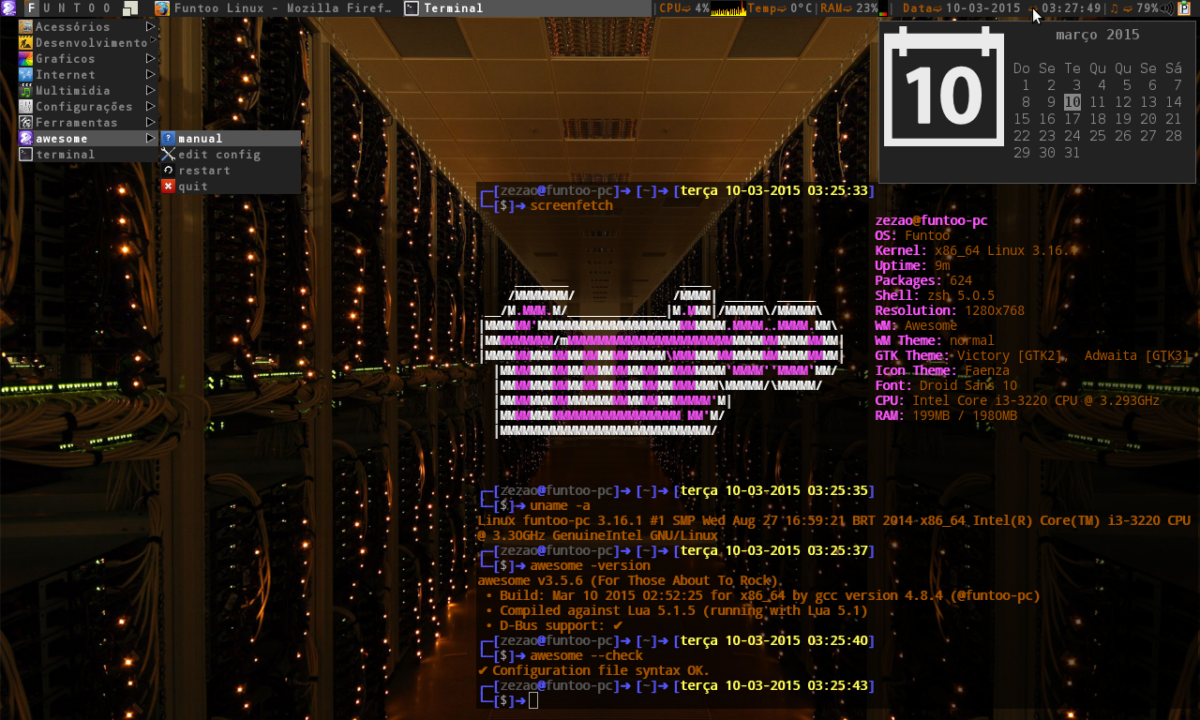Click the awesome -version command text
Screen dimensions: 1200x720
[x=591, y=566]
